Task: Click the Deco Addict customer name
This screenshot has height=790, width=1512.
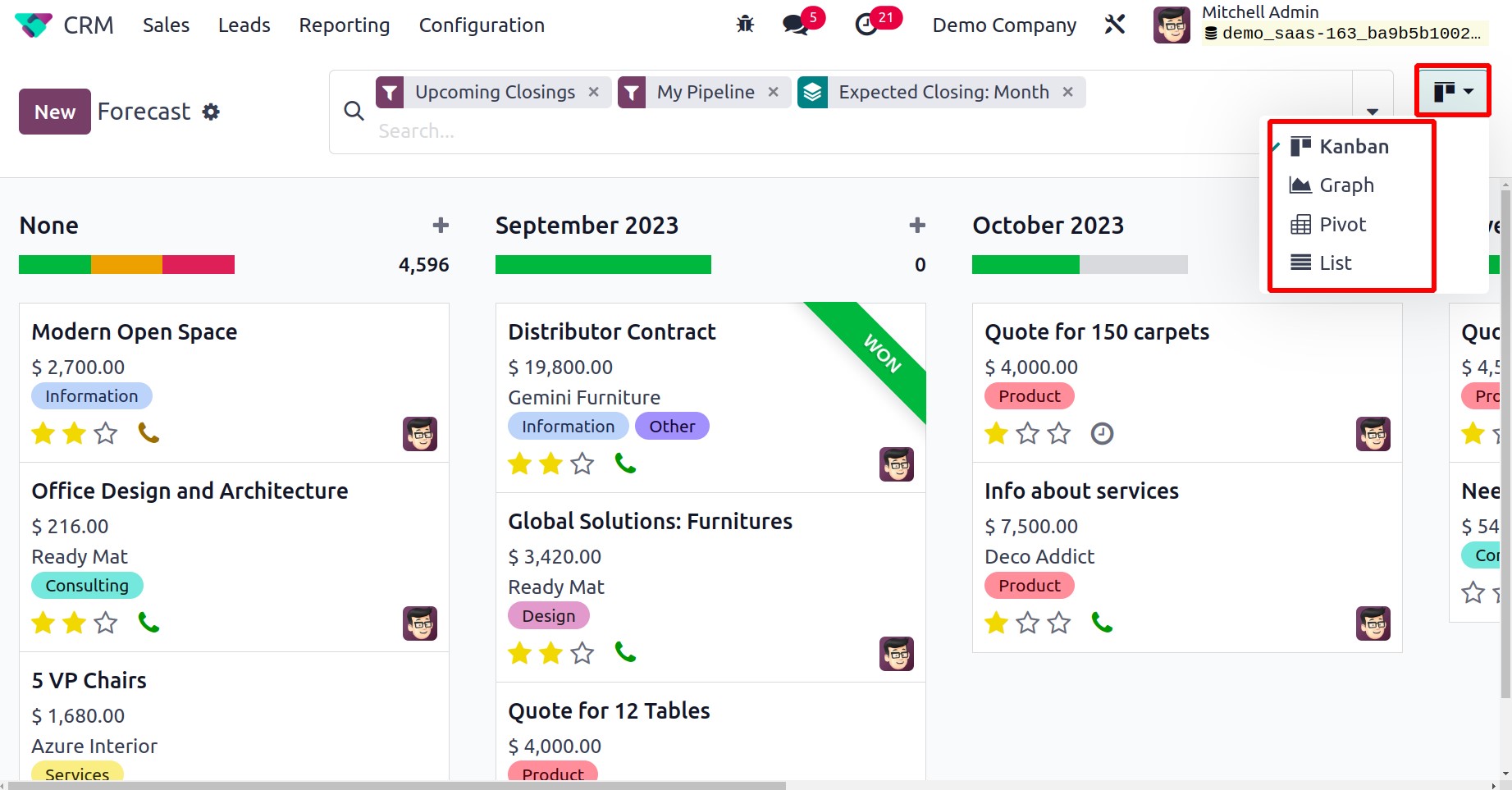Action: point(1039,557)
